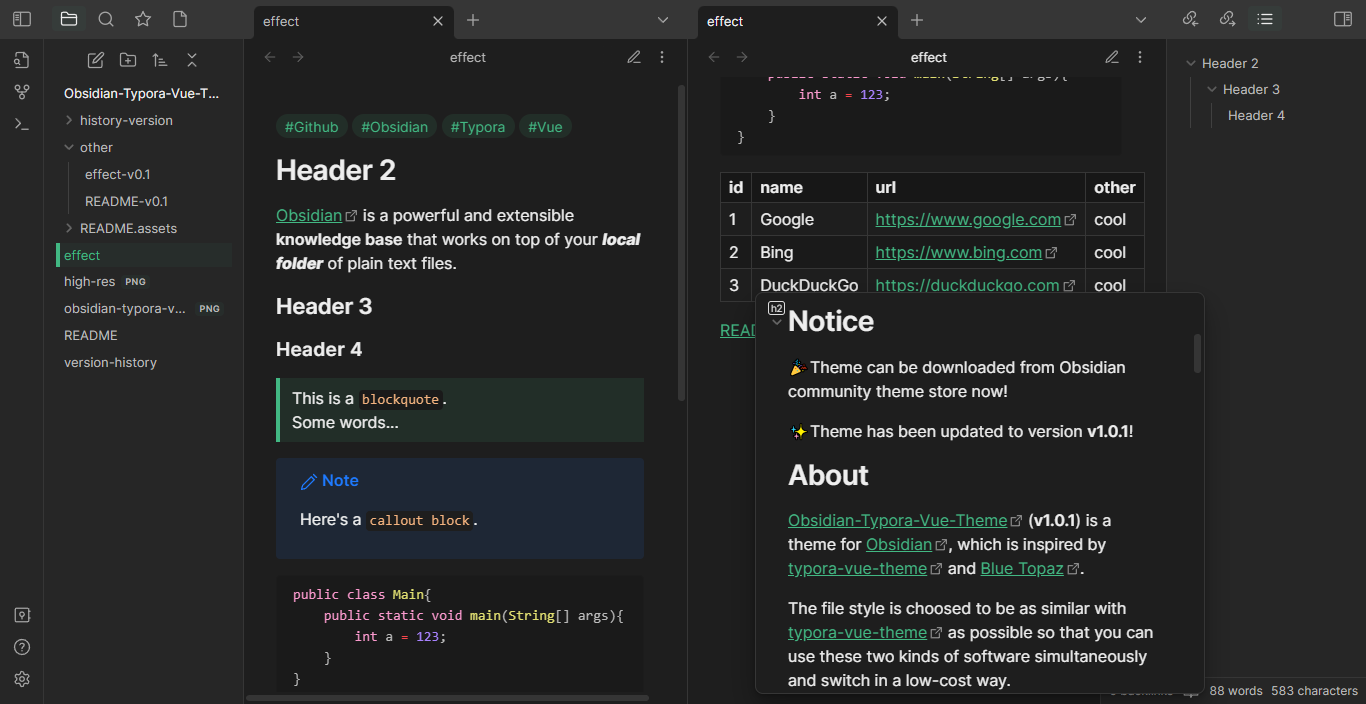The width and height of the screenshot is (1366, 704).
Task: Close the right effect tab
Action: pyautogui.click(x=881, y=21)
